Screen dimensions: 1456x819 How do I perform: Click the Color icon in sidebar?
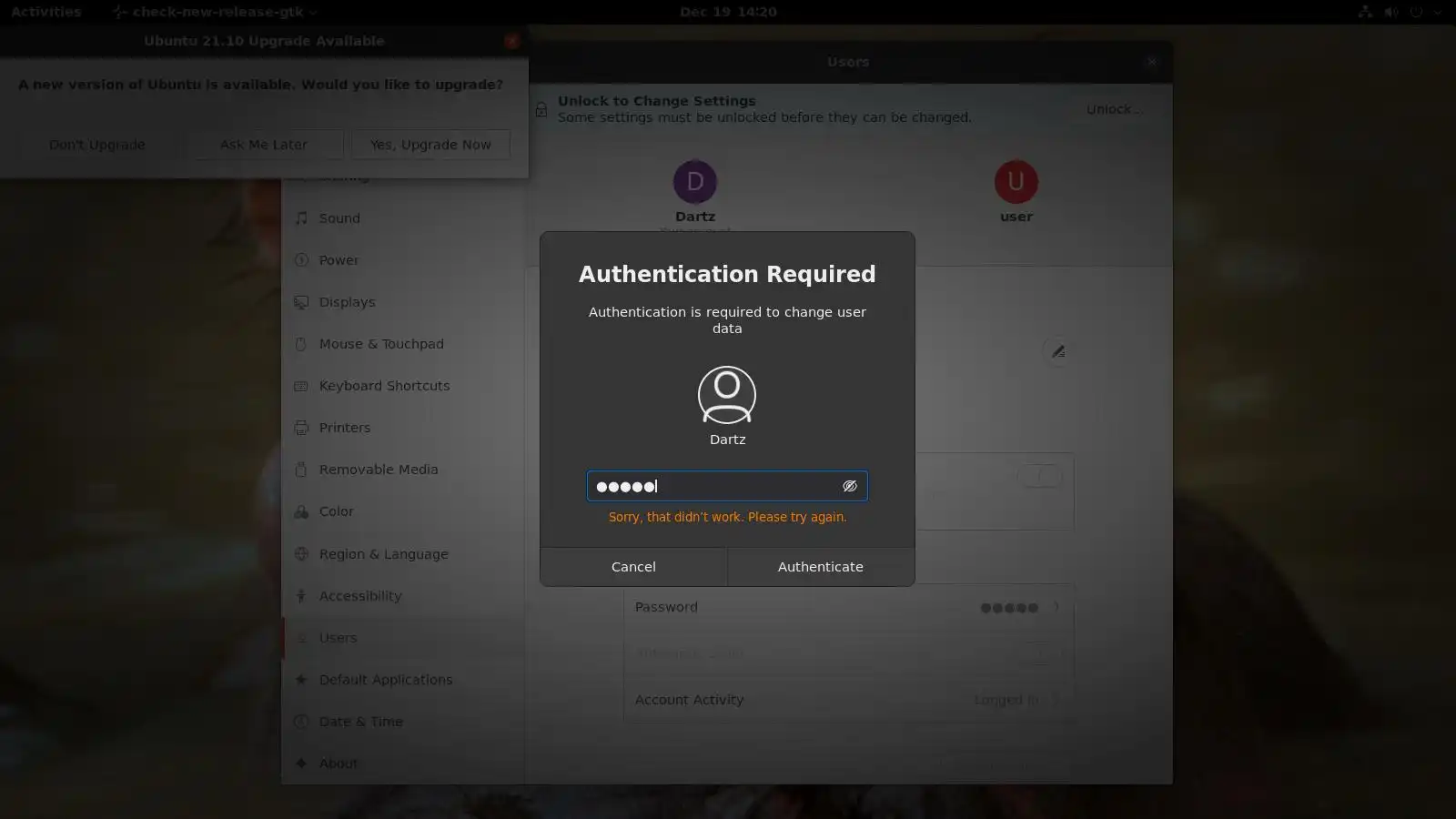(x=301, y=511)
